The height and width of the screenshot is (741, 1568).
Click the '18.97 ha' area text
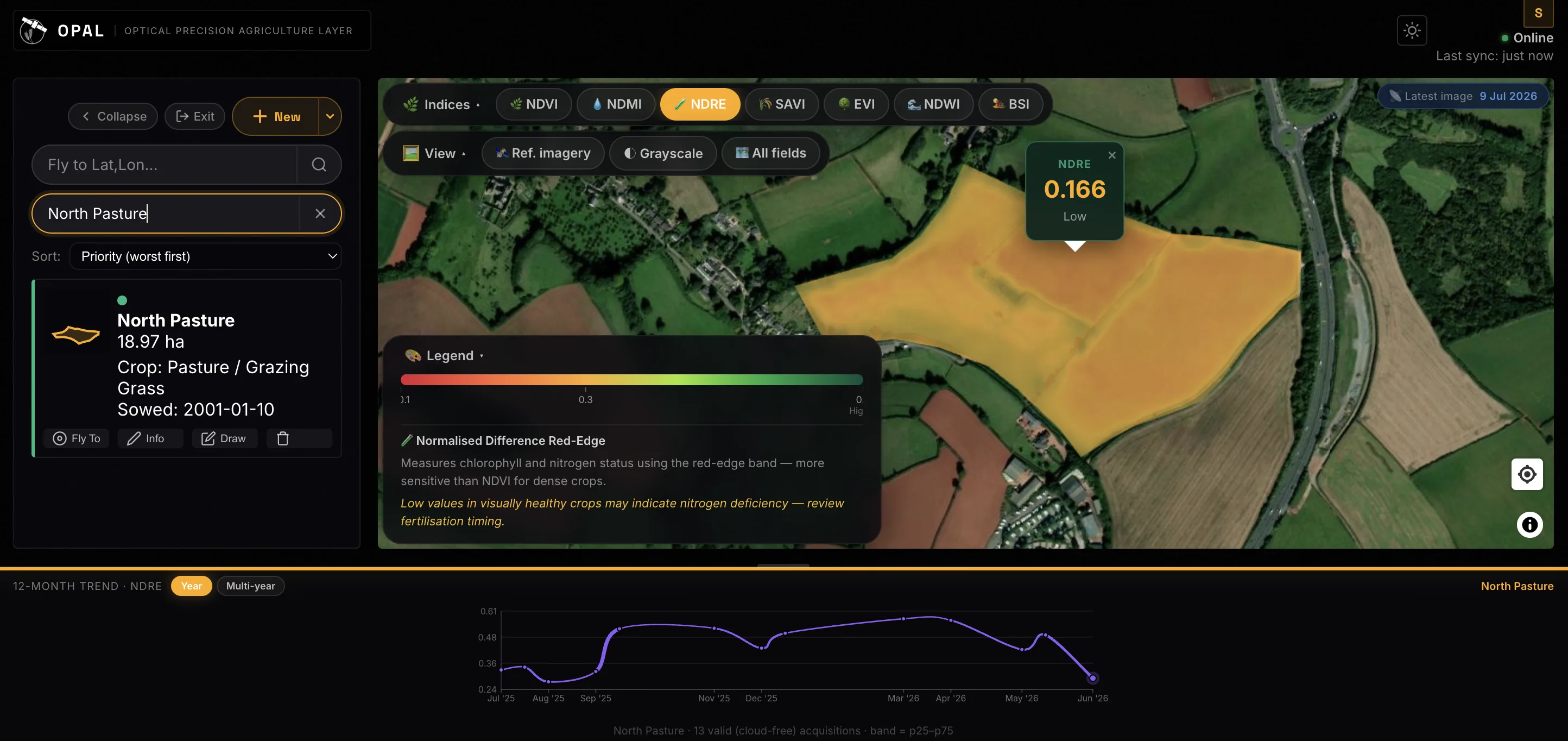coord(150,342)
